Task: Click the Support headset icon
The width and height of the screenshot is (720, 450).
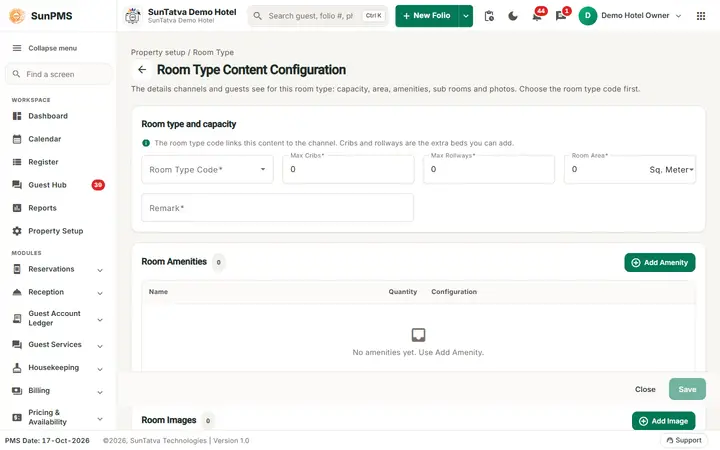Action: (669, 440)
